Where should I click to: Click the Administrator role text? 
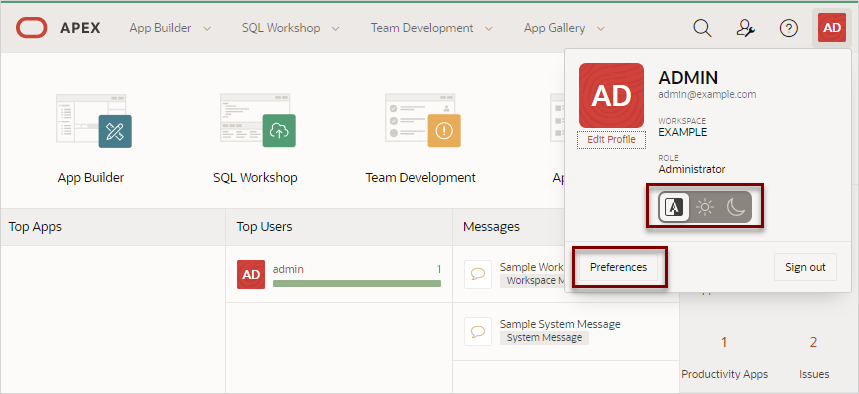pos(692,169)
